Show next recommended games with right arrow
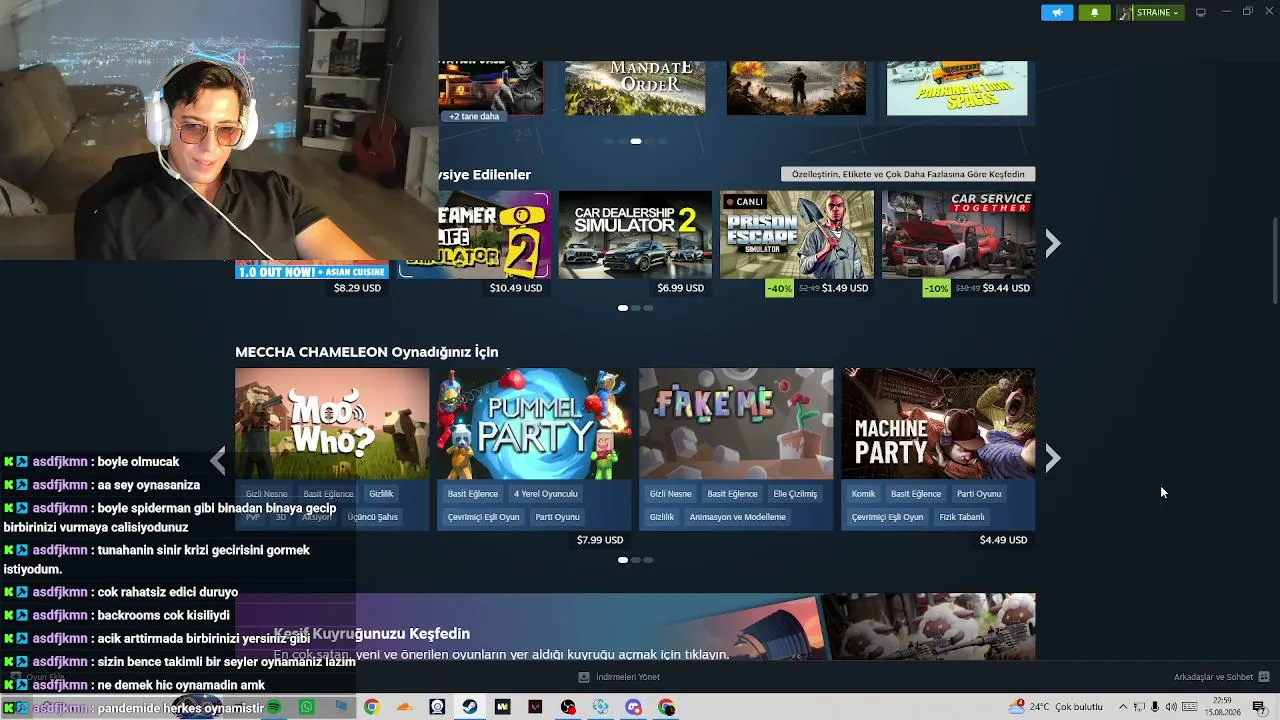 coord(1052,243)
